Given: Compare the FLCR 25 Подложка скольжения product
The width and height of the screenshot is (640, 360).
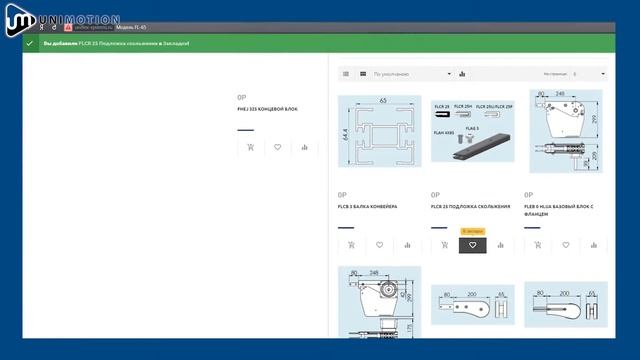Looking at the screenshot, I should (500, 245).
